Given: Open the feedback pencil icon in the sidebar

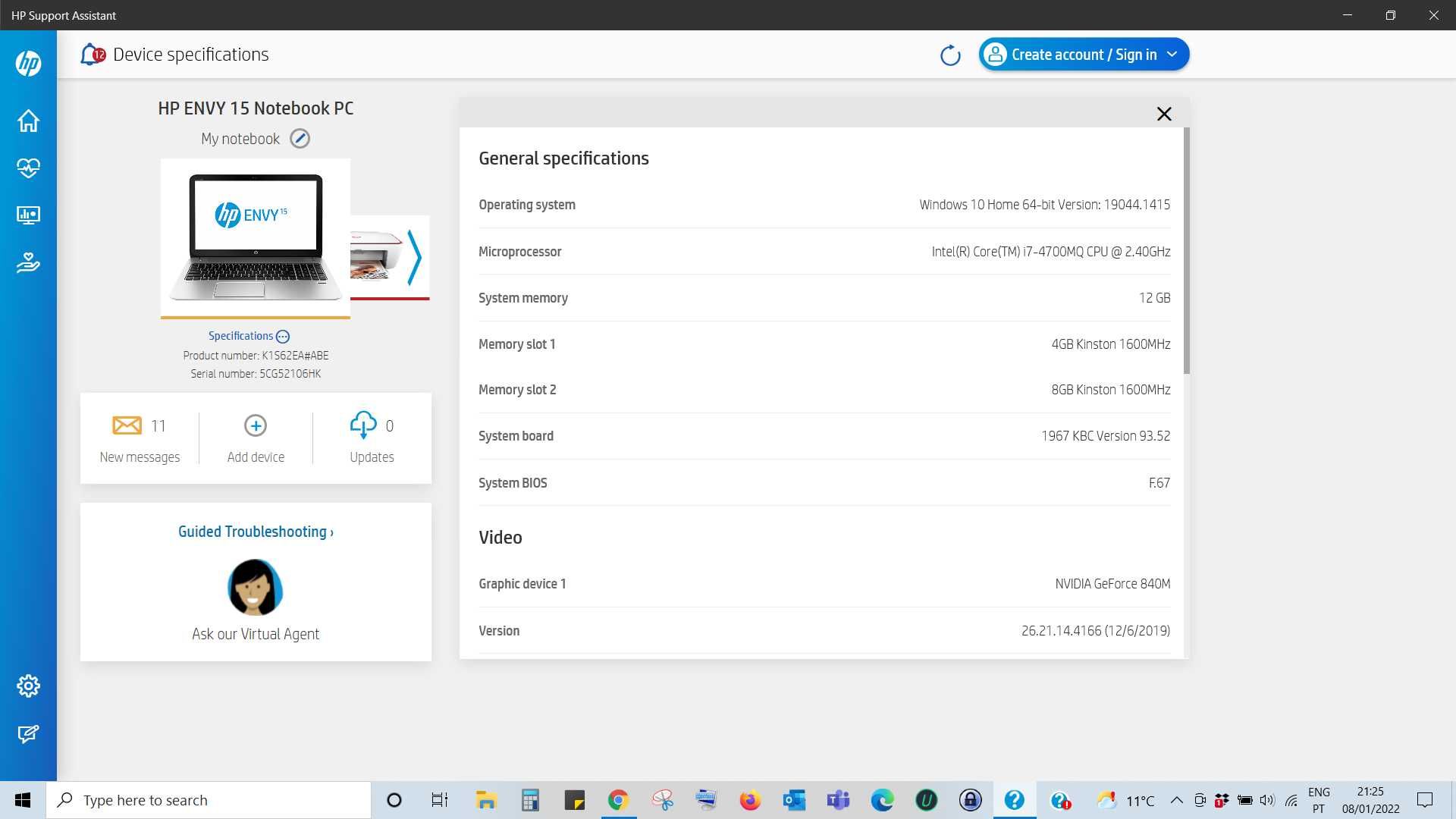Looking at the screenshot, I should pos(28,733).
